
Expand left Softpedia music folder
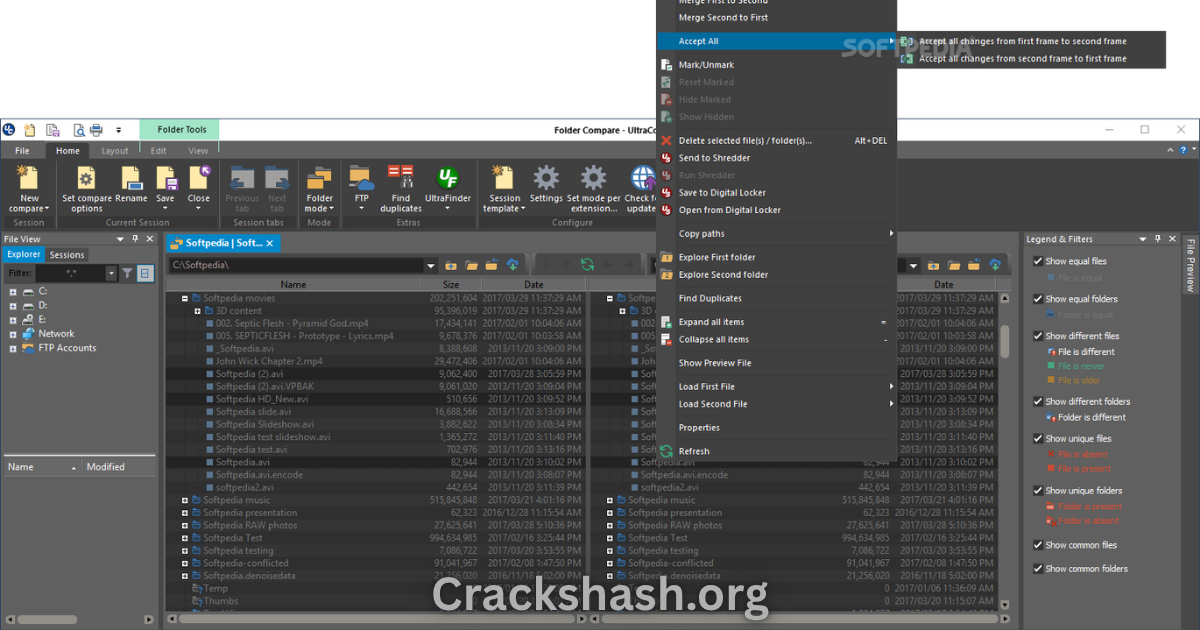point(185,500)
